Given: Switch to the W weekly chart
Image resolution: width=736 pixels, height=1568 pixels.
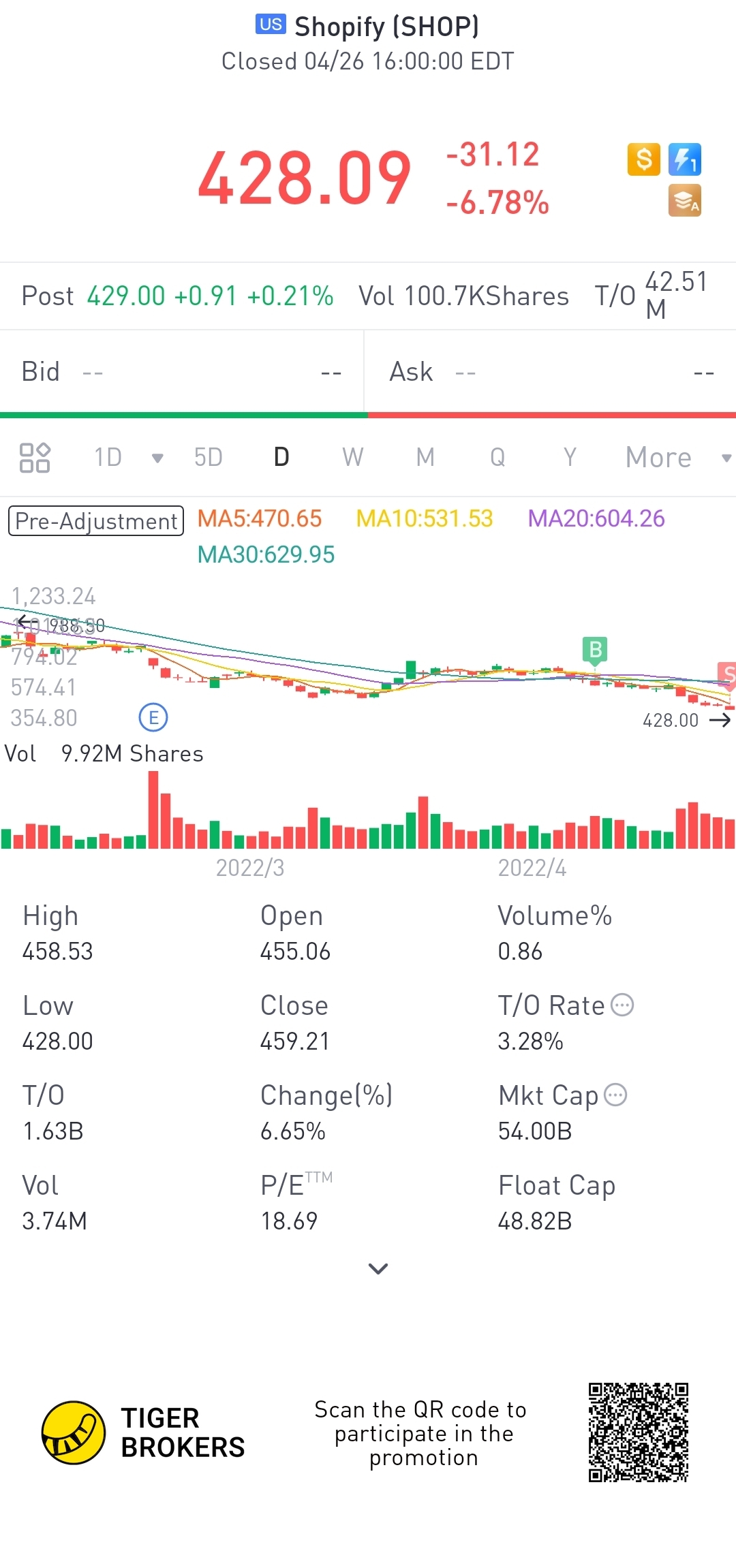Looking at the screenshot, I should (x=353, y=457).
